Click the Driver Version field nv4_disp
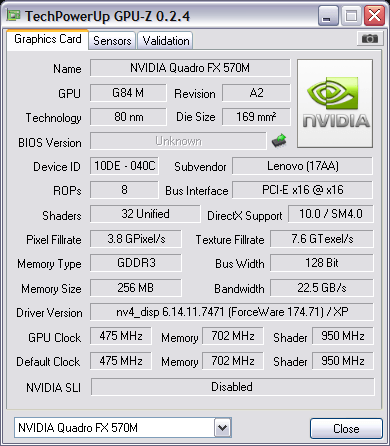390x446 pixels. (x=232, y=312)
